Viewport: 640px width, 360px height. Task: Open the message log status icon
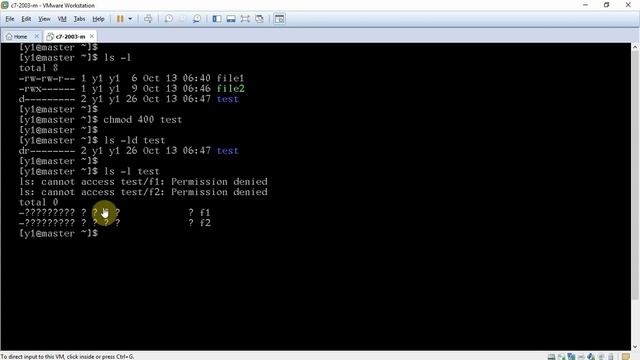[x=626, y=357]
